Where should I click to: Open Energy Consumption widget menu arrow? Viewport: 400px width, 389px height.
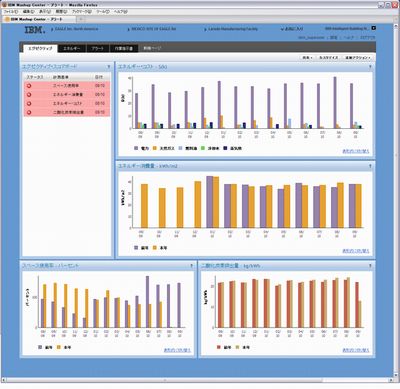(x=370, y=166)
